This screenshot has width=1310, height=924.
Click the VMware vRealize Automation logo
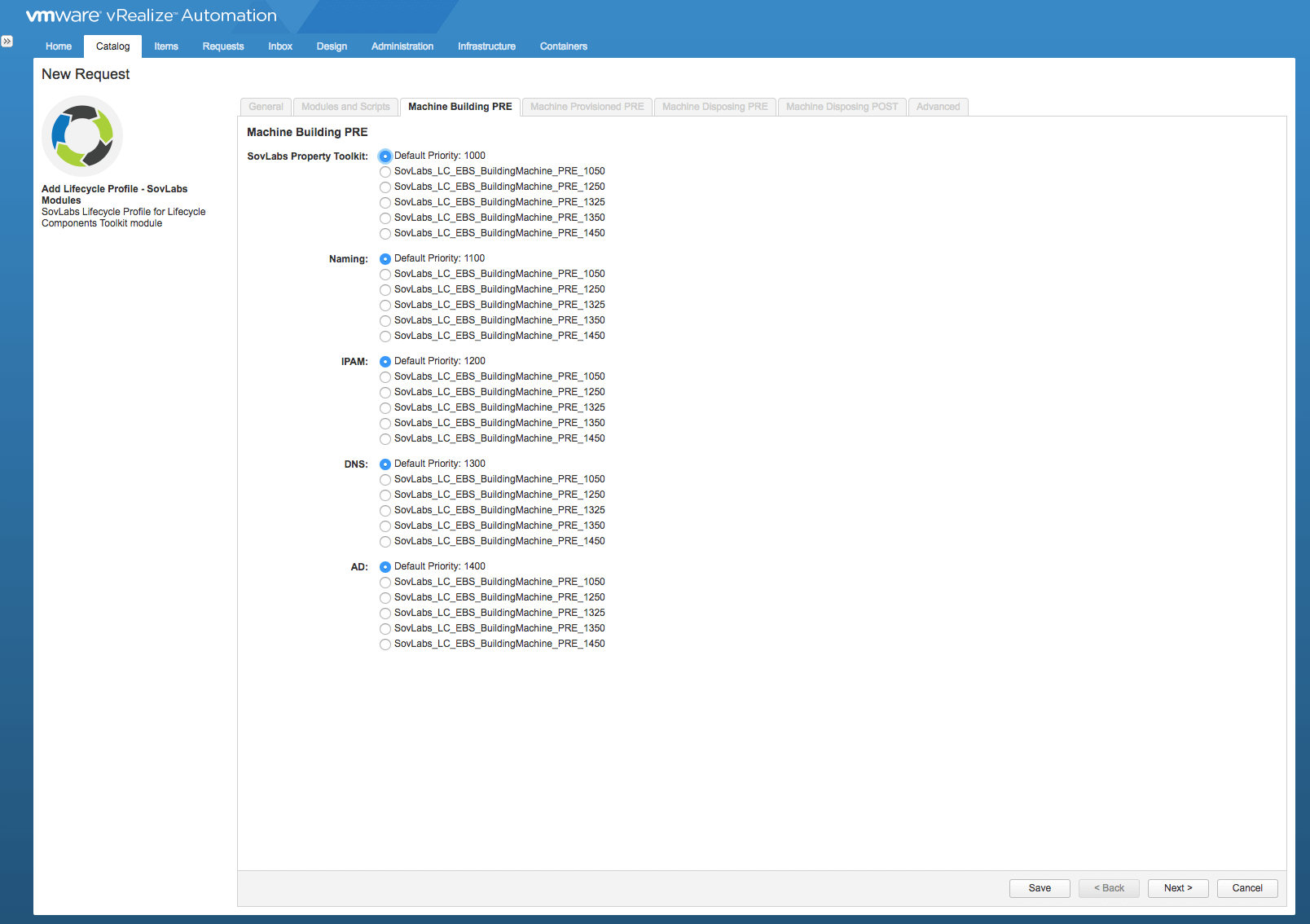click(x=152, y=15)
